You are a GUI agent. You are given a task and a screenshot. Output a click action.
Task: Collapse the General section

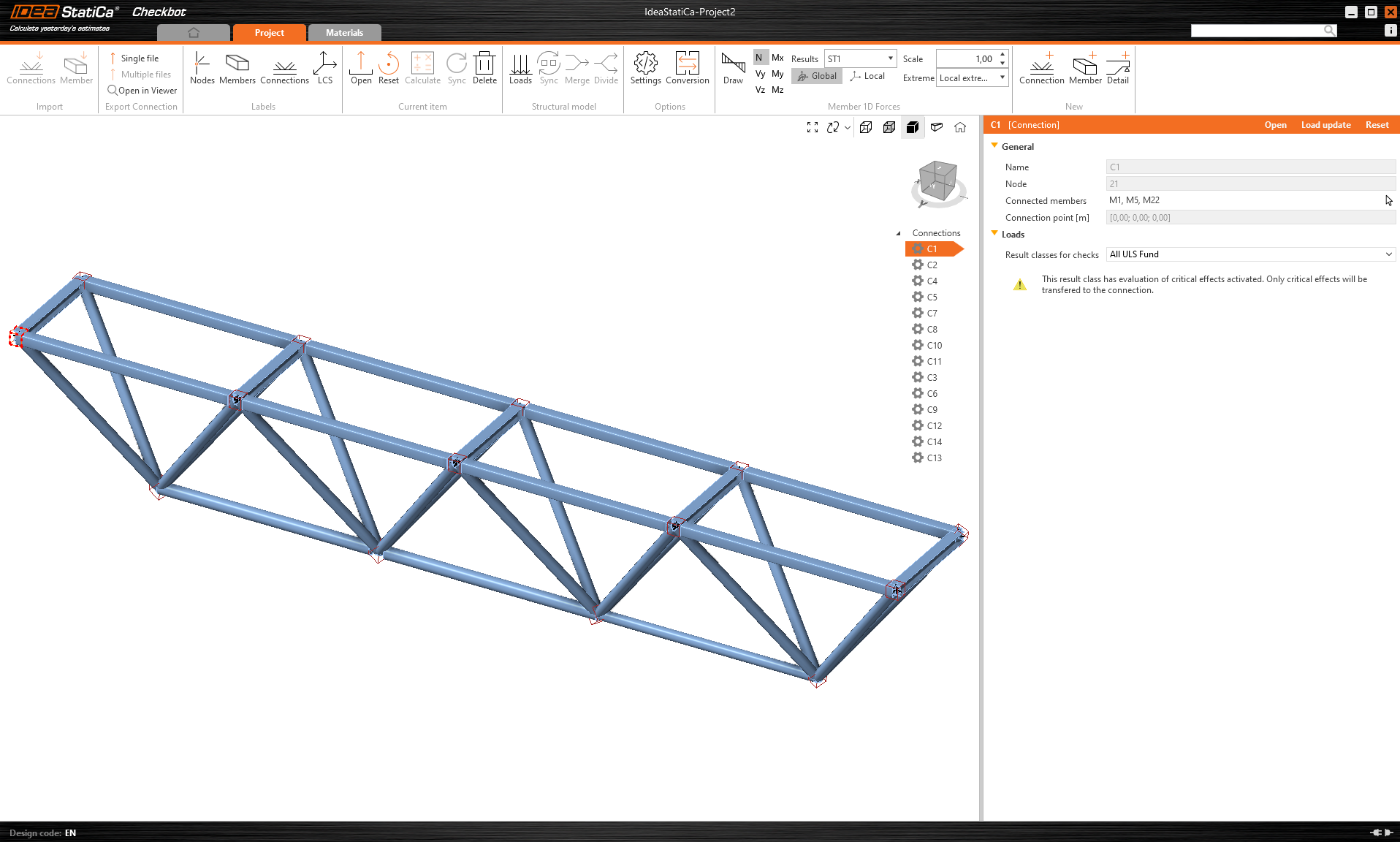(x=994, y=146)
